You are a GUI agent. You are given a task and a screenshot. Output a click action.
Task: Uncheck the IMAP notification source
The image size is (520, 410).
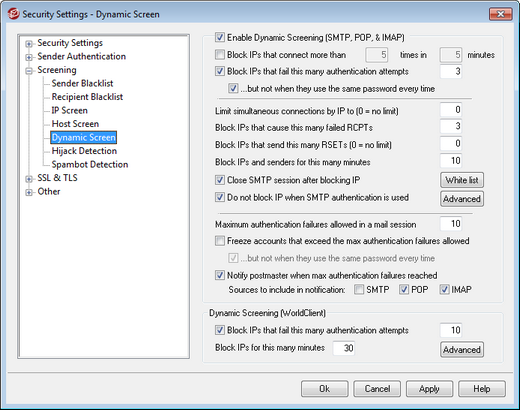(x=444, y=289)
